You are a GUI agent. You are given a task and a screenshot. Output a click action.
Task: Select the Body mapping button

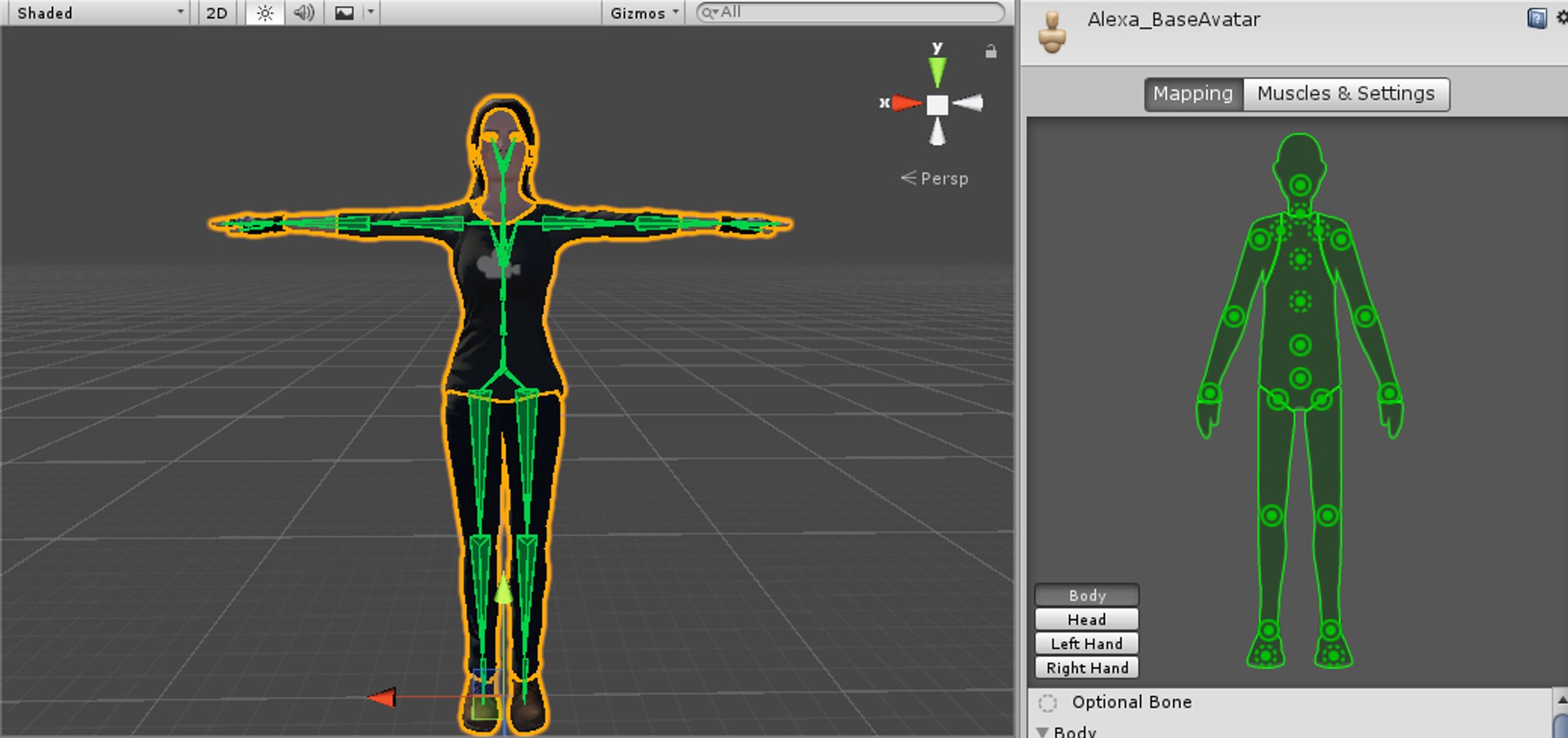click(1087, 595)
